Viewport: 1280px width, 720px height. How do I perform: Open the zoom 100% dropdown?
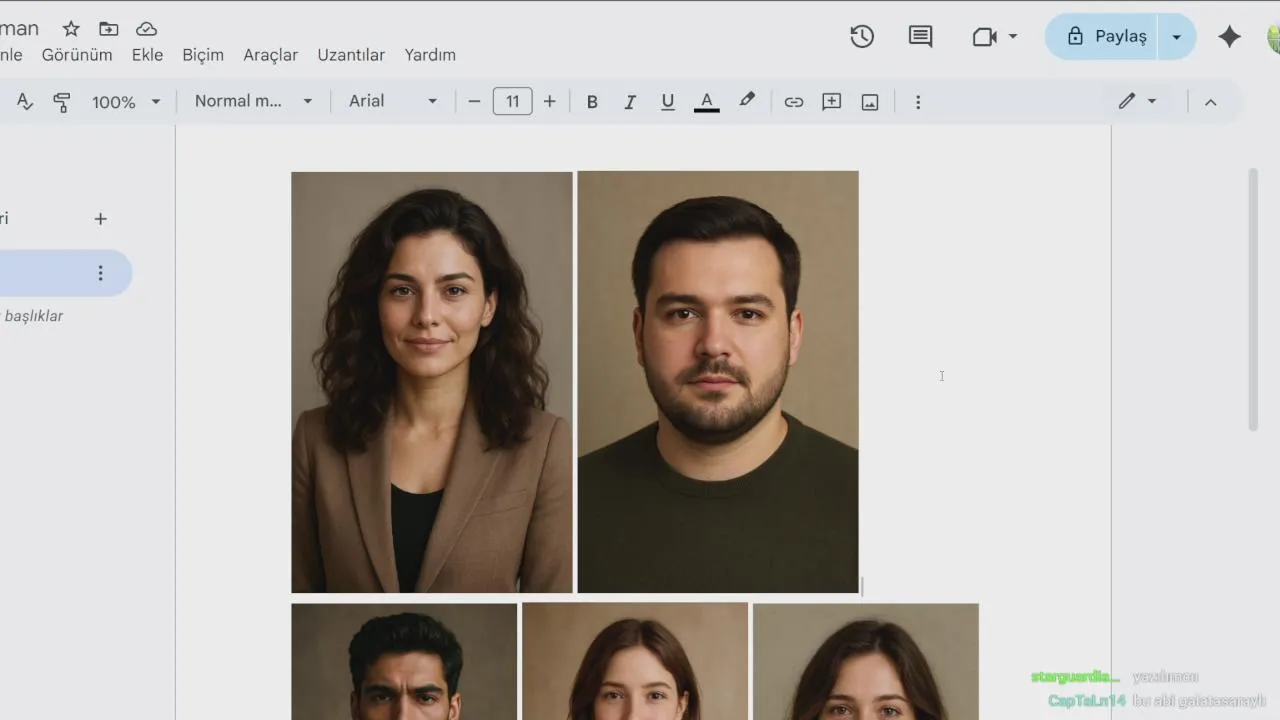[126, 102]
